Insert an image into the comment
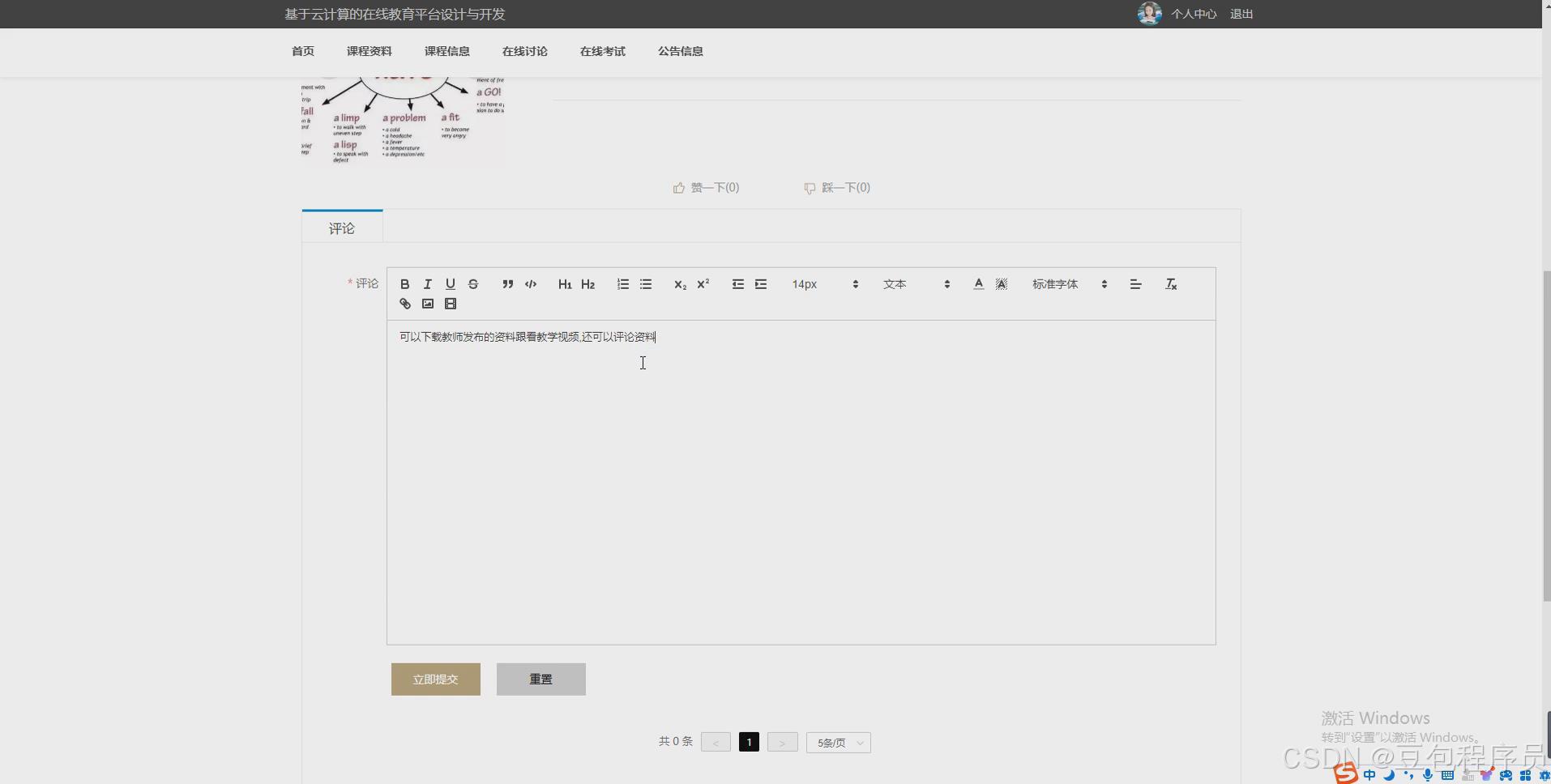This screenshot has height=784, width=1551. (427, 304)
